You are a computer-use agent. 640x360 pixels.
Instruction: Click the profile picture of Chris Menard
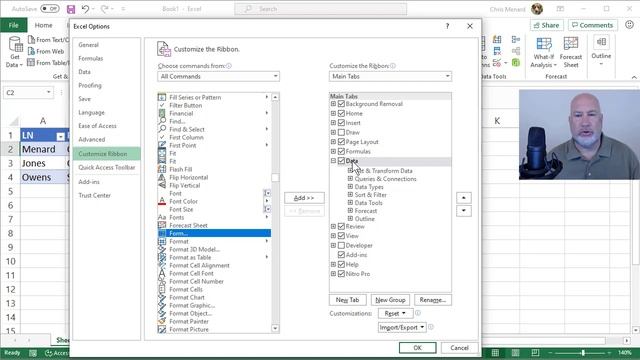(x=537, y=9)
